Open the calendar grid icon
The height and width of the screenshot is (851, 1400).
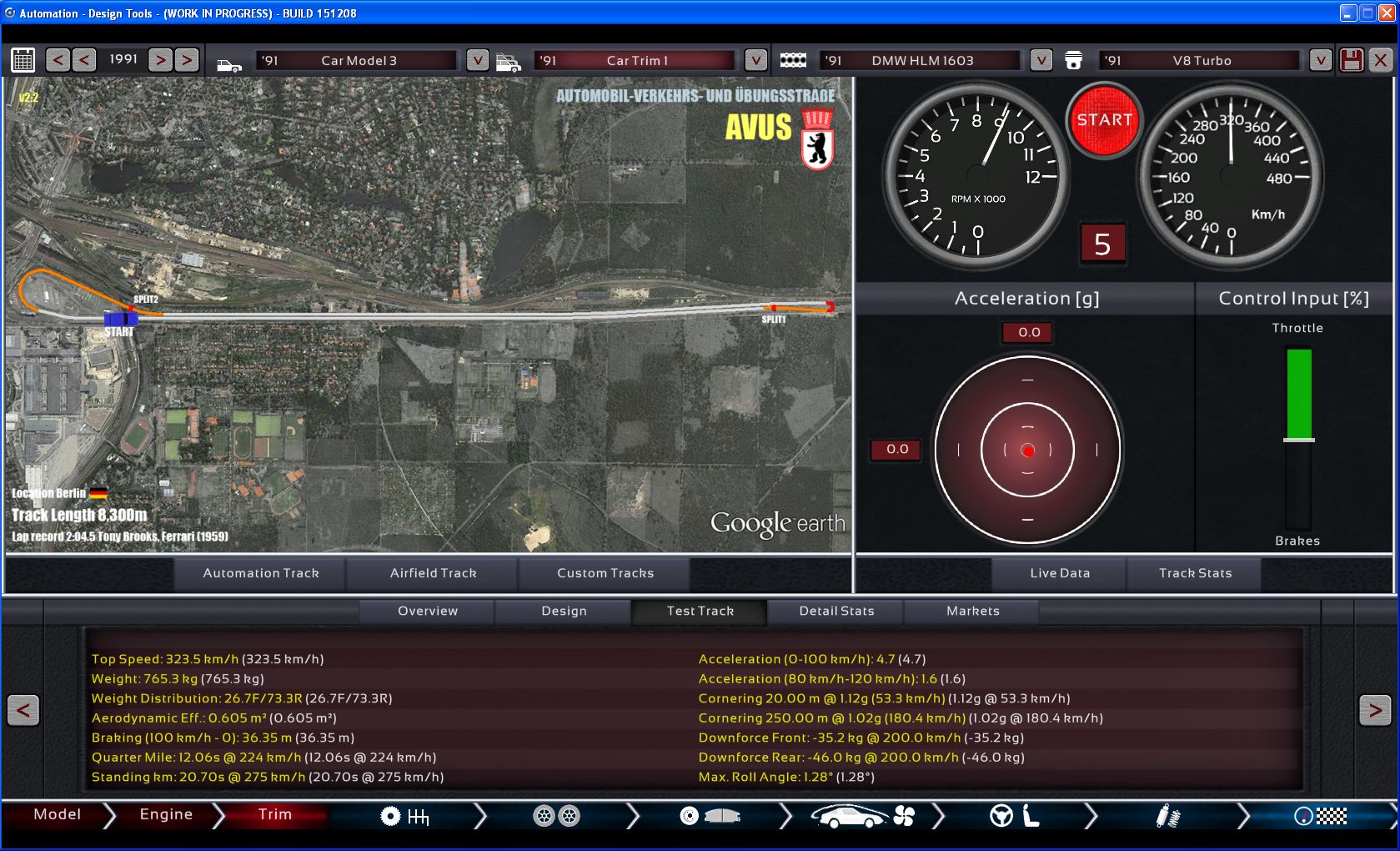23,60
